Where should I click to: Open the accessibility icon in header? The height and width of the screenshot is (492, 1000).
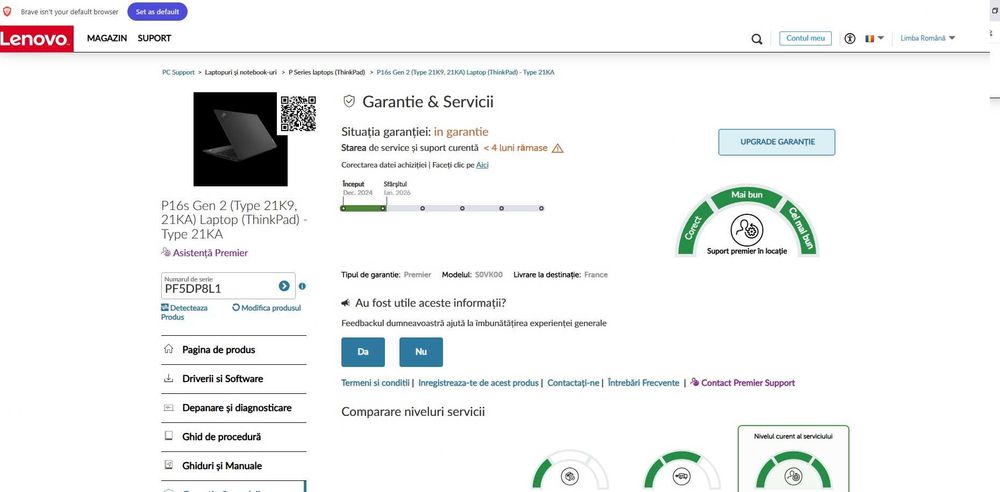click(849, 38)
